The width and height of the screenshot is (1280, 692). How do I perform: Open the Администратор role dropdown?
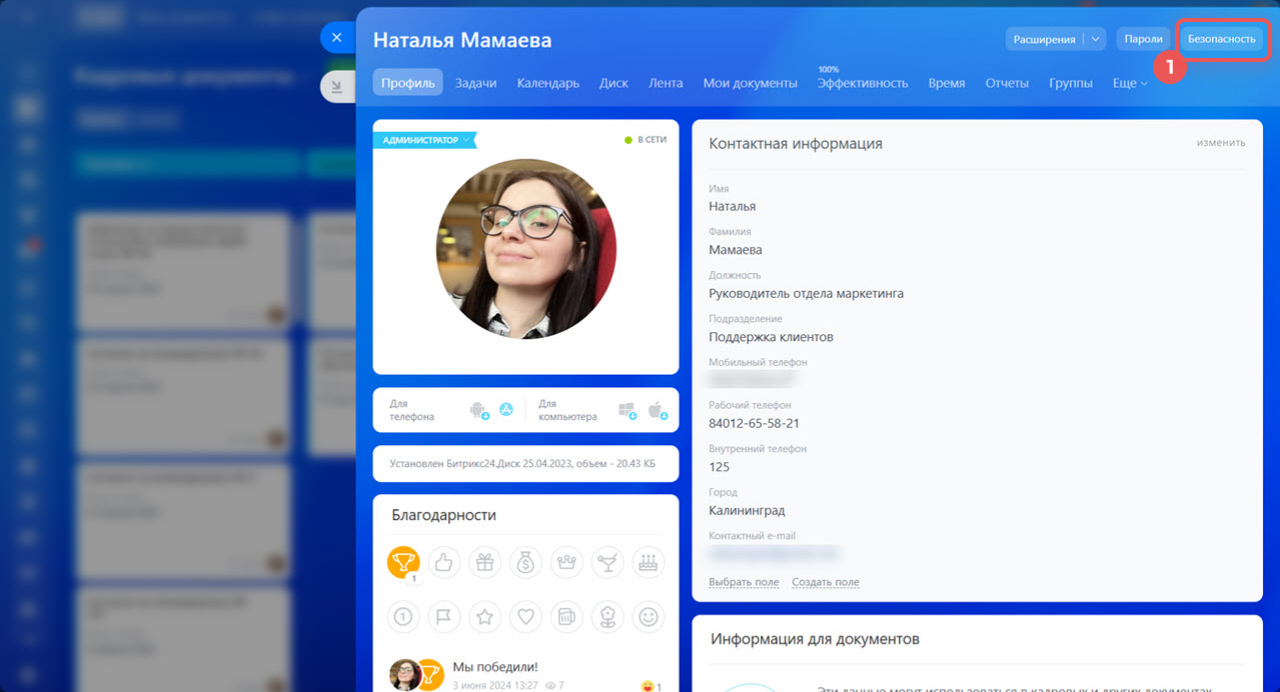click(425, 140)
